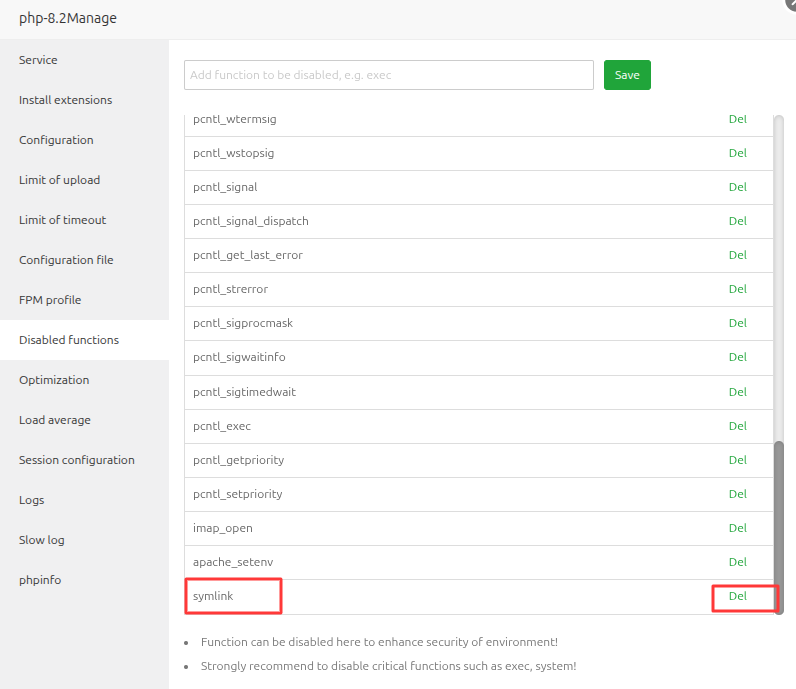Image resolution: width=796 pixels, height=689 pixels.
Task: Click the function name input field
Action: tap(388, 75)
